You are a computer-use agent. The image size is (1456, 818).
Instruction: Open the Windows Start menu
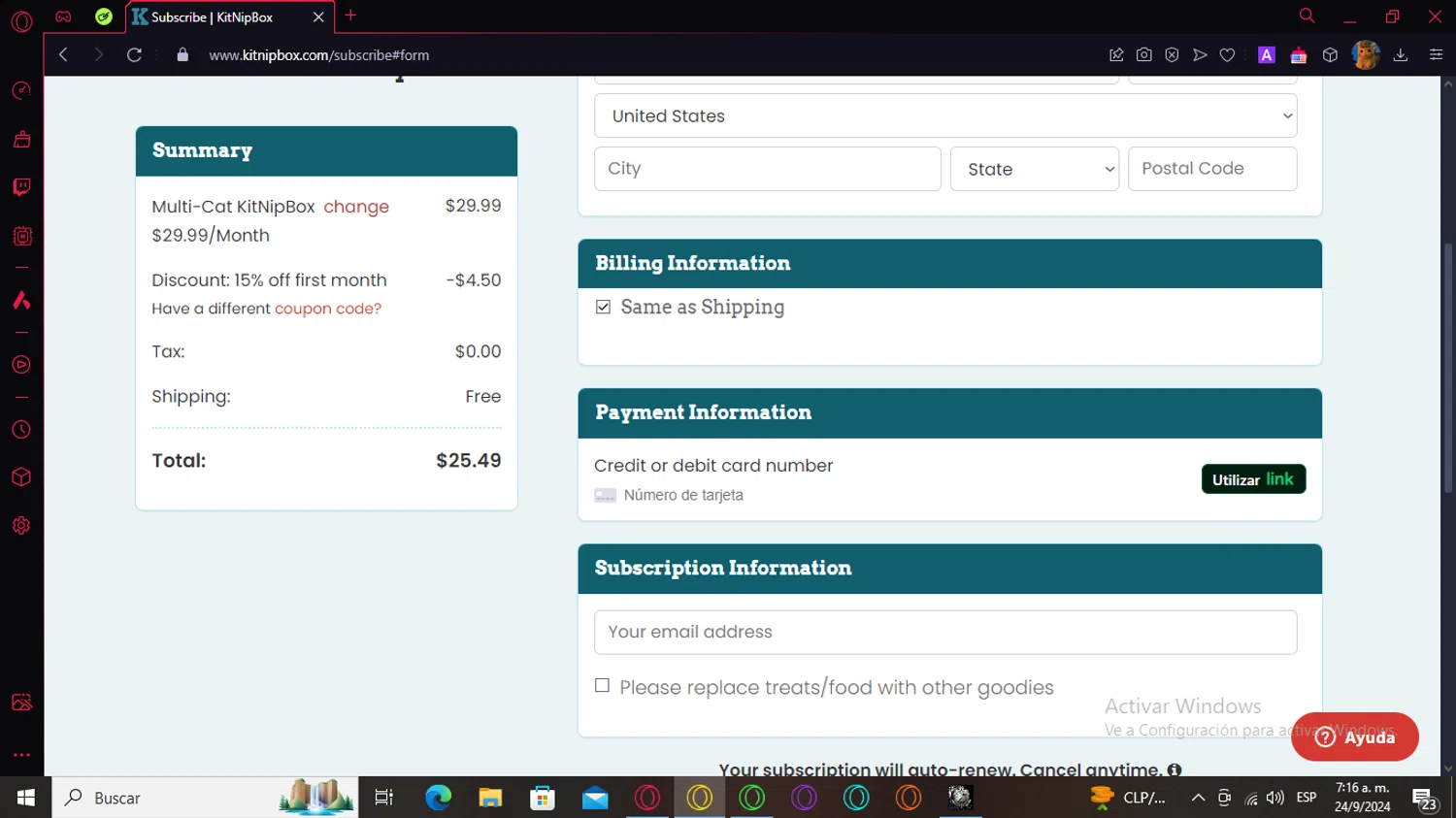[26, 798]
